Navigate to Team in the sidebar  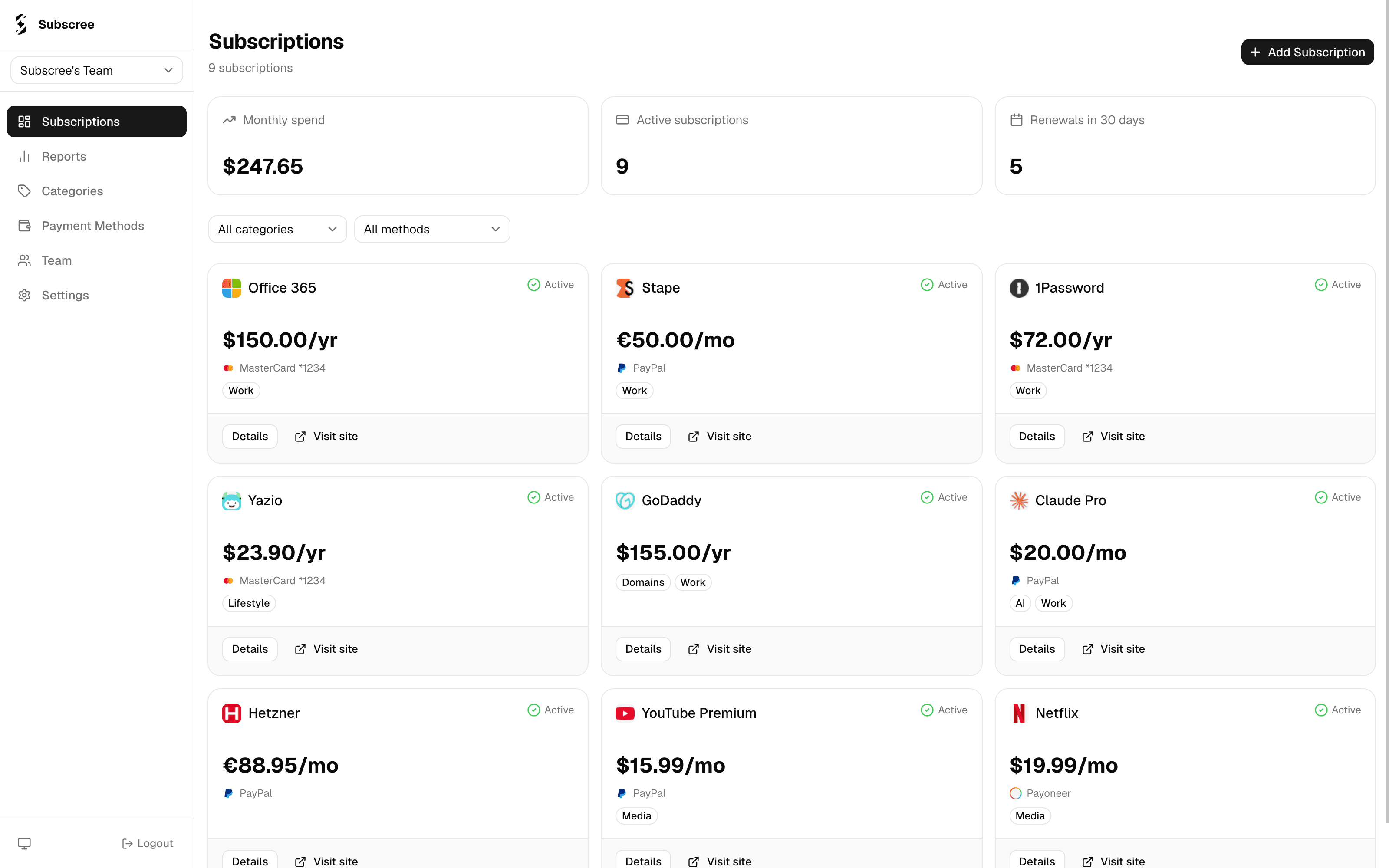[96, 260]
